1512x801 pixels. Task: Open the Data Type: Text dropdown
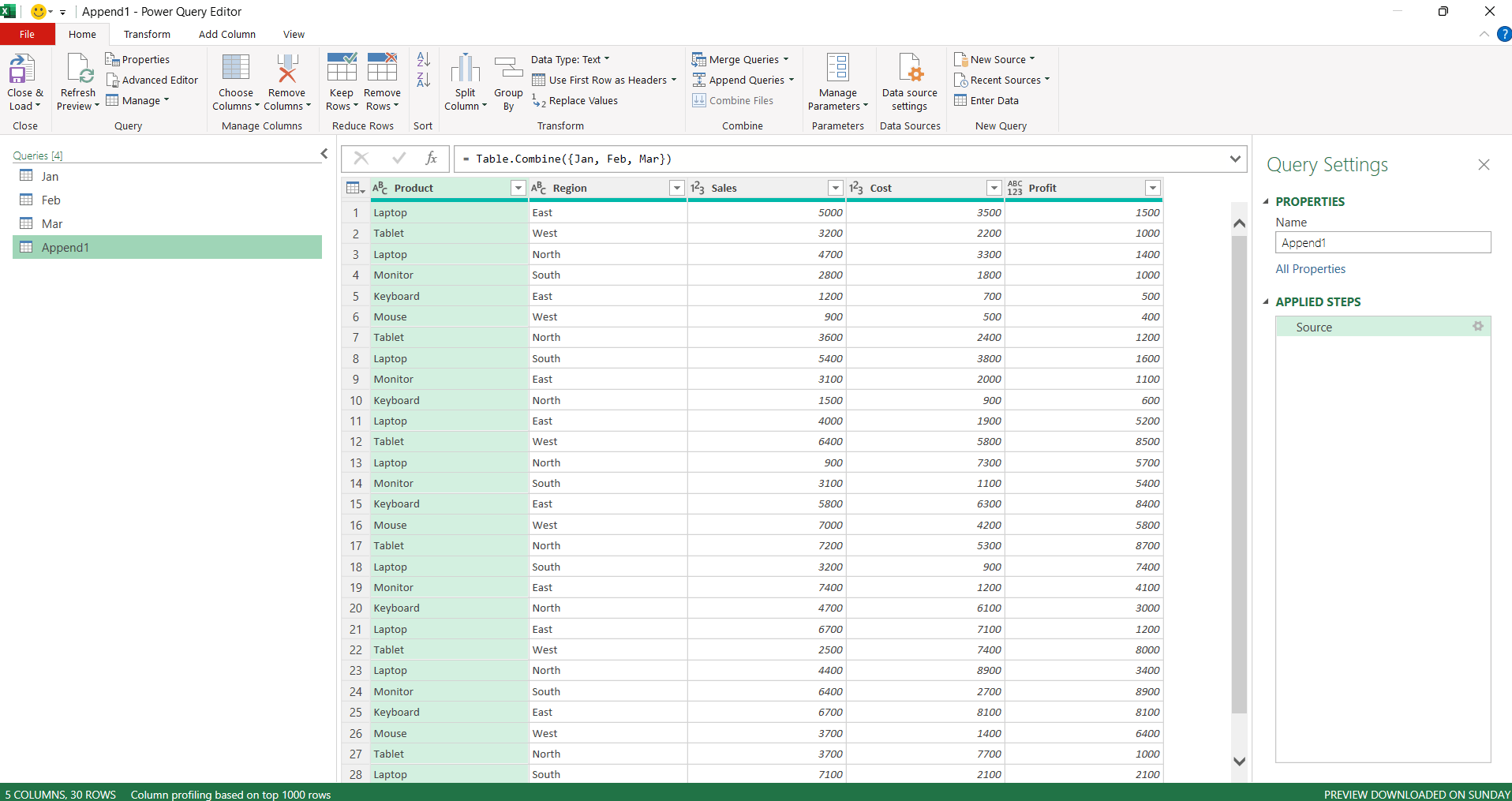pos(571,59)
